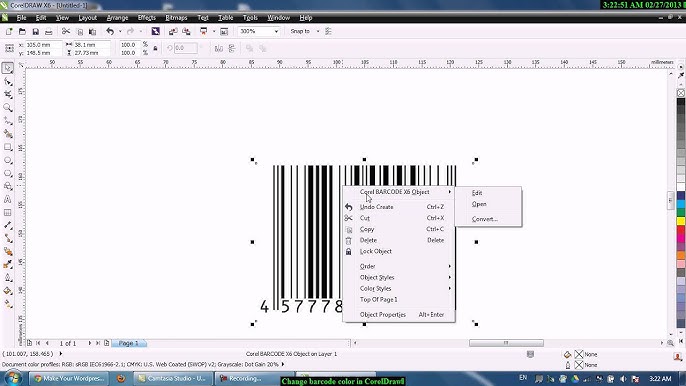Click the Mirror horizontally icon
Screen dimensions: 686x386
(219, 48)
